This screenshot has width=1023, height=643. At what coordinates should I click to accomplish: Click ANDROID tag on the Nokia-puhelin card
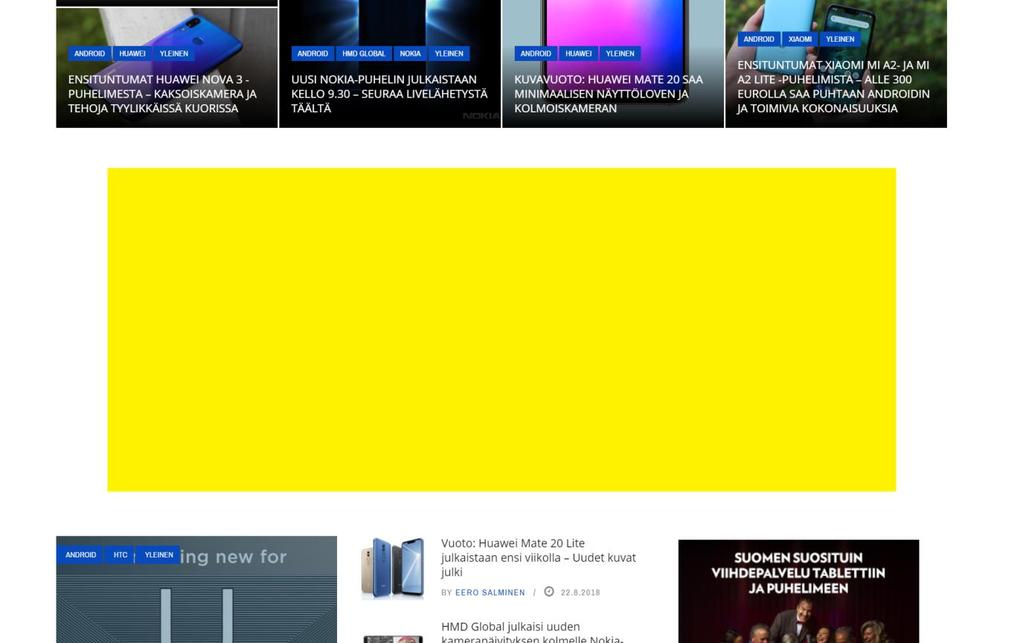click(x=313, y=53)
